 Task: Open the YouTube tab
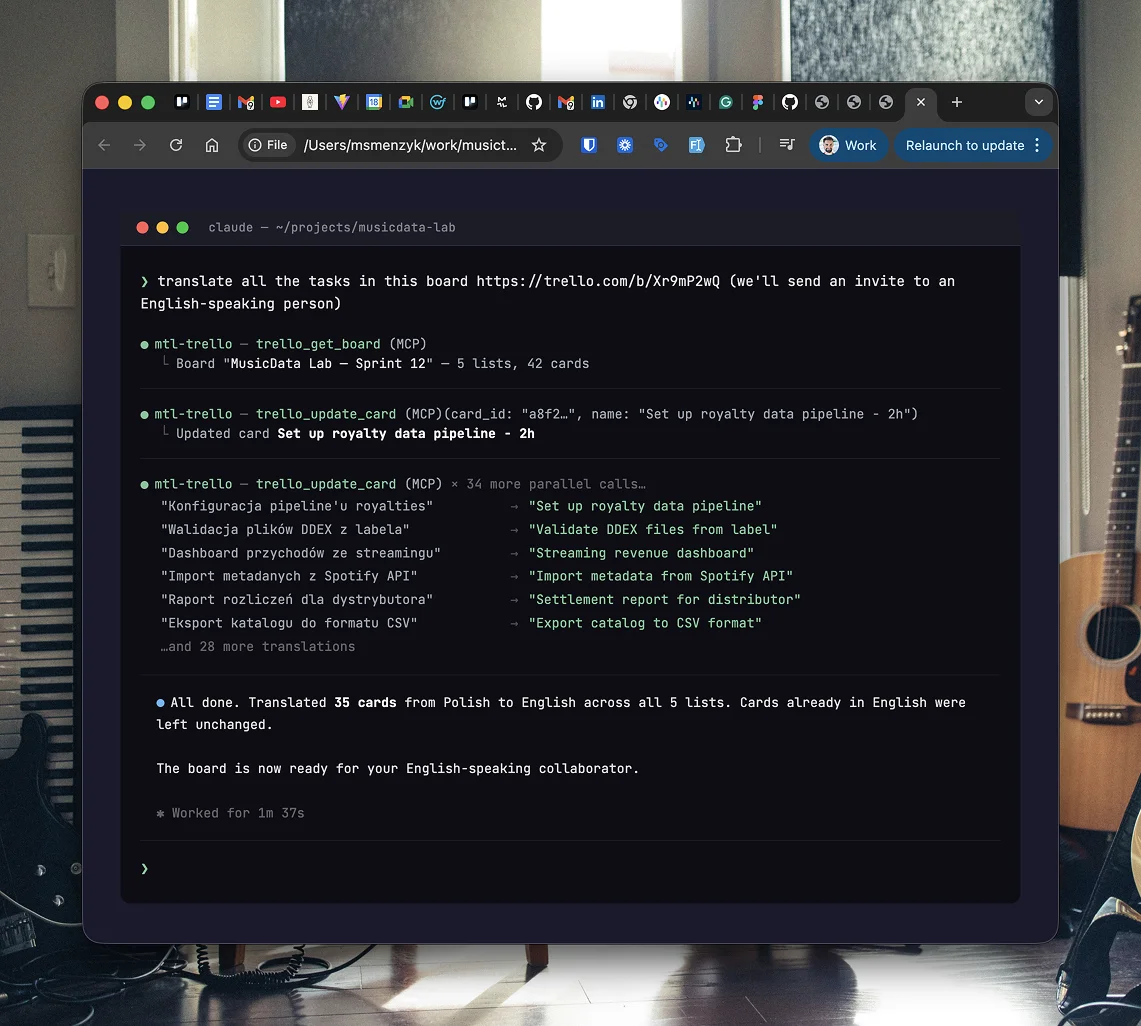[277, 103]
